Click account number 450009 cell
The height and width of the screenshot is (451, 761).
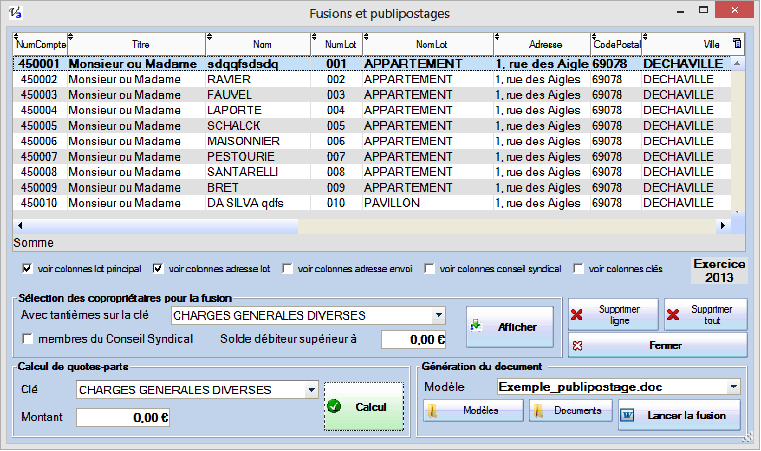40,187
